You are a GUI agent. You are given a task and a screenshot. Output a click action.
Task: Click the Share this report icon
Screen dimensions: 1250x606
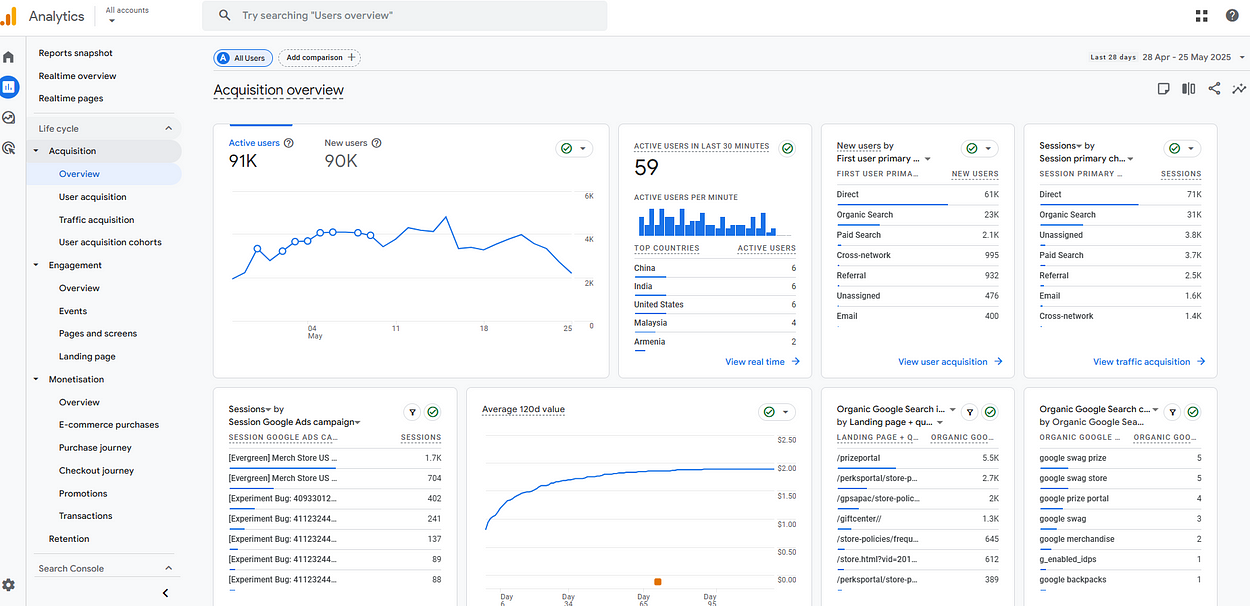tap(1214, 89)
